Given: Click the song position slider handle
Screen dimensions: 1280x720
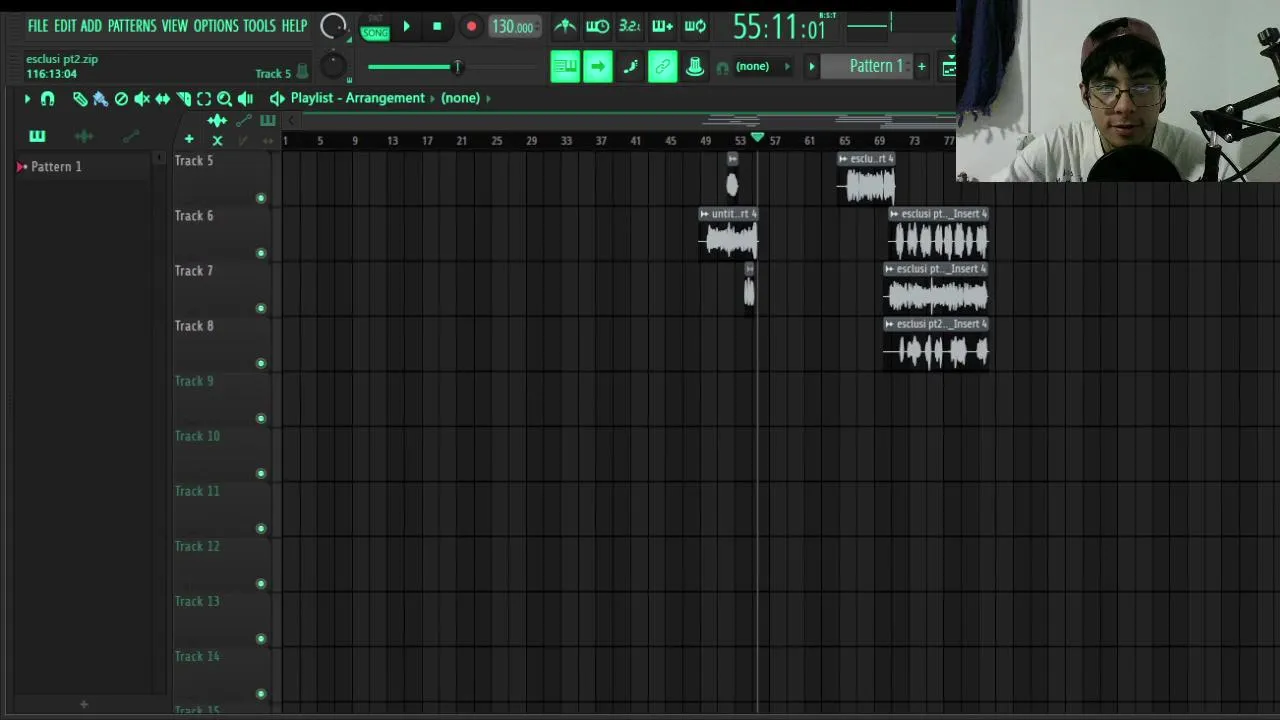Looking at the screenshot, I should pyautogui.click(x=457, y=67).
